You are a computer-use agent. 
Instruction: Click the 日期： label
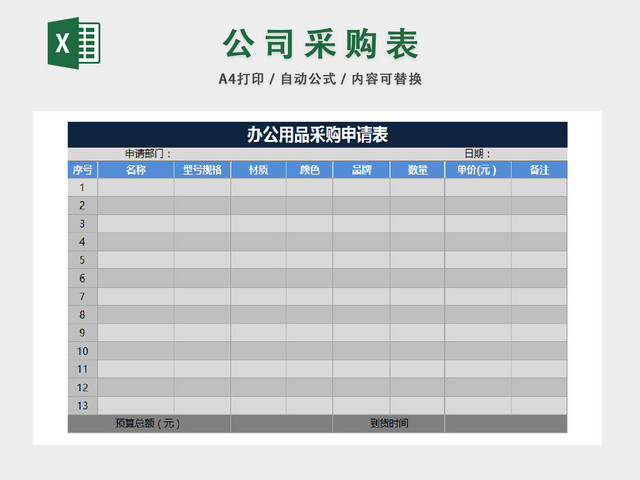[x=477, y=154]
